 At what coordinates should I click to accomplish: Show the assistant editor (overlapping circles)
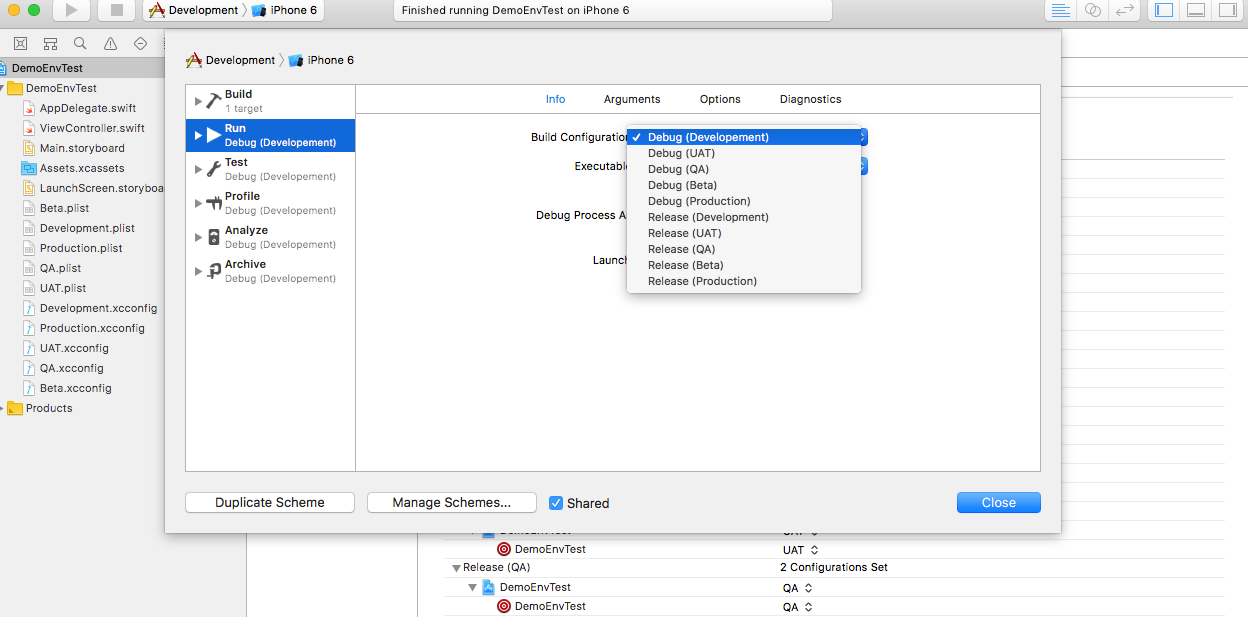pyautogui.click(x=1093, y=10)
